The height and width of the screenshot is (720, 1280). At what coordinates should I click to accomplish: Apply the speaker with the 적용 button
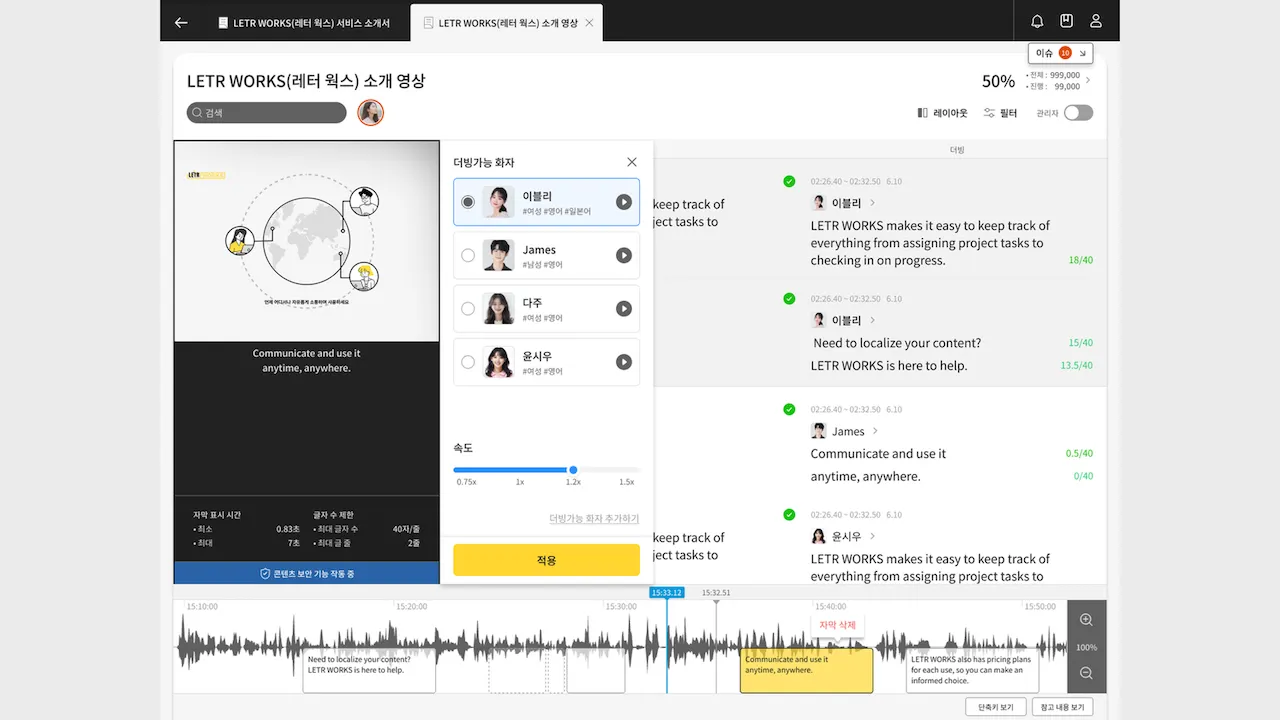(x=546, y=560)
